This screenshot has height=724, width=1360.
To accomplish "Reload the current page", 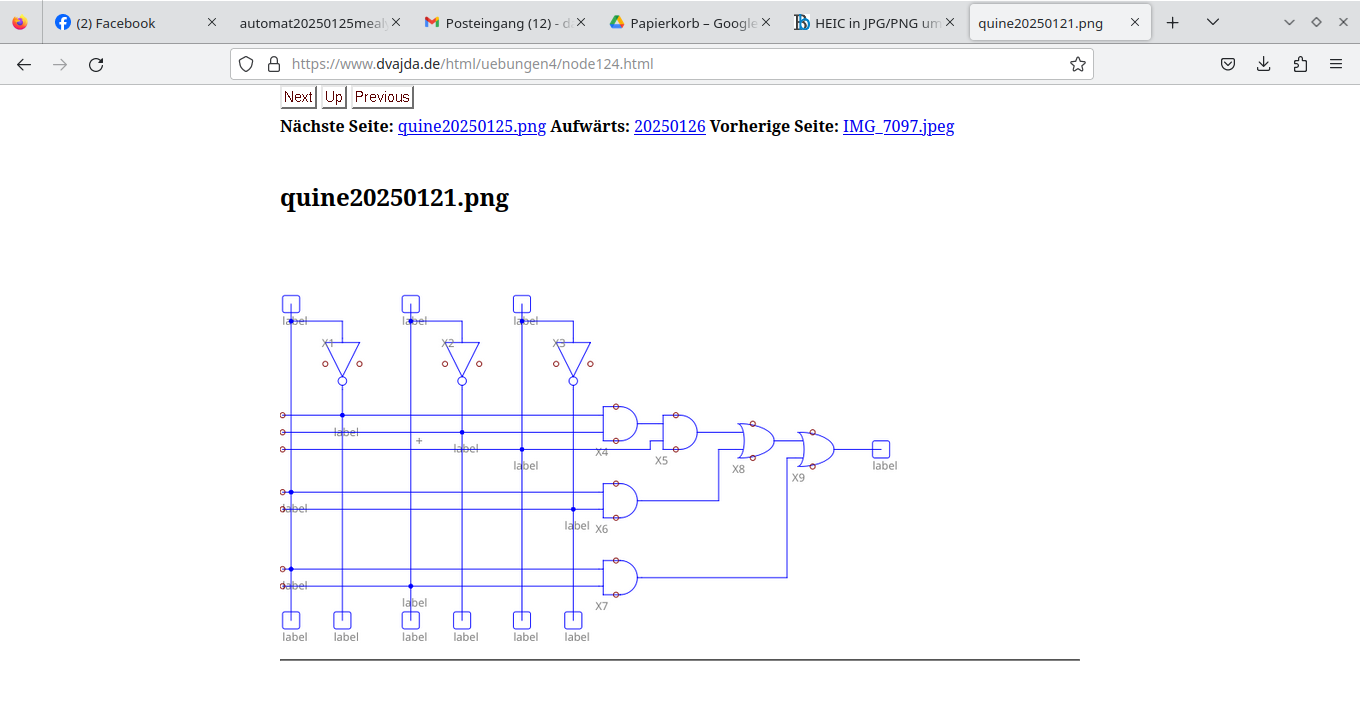I will [x=96, y=64].
